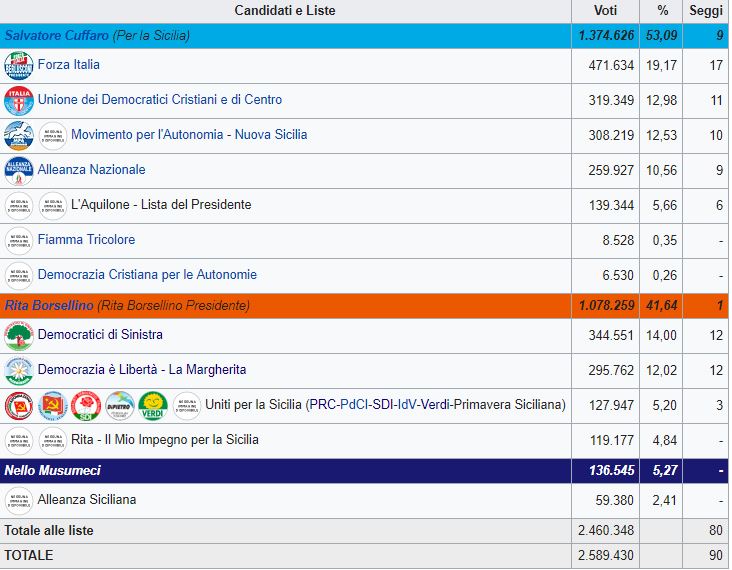Click the Di Pietro party logo

119,406
